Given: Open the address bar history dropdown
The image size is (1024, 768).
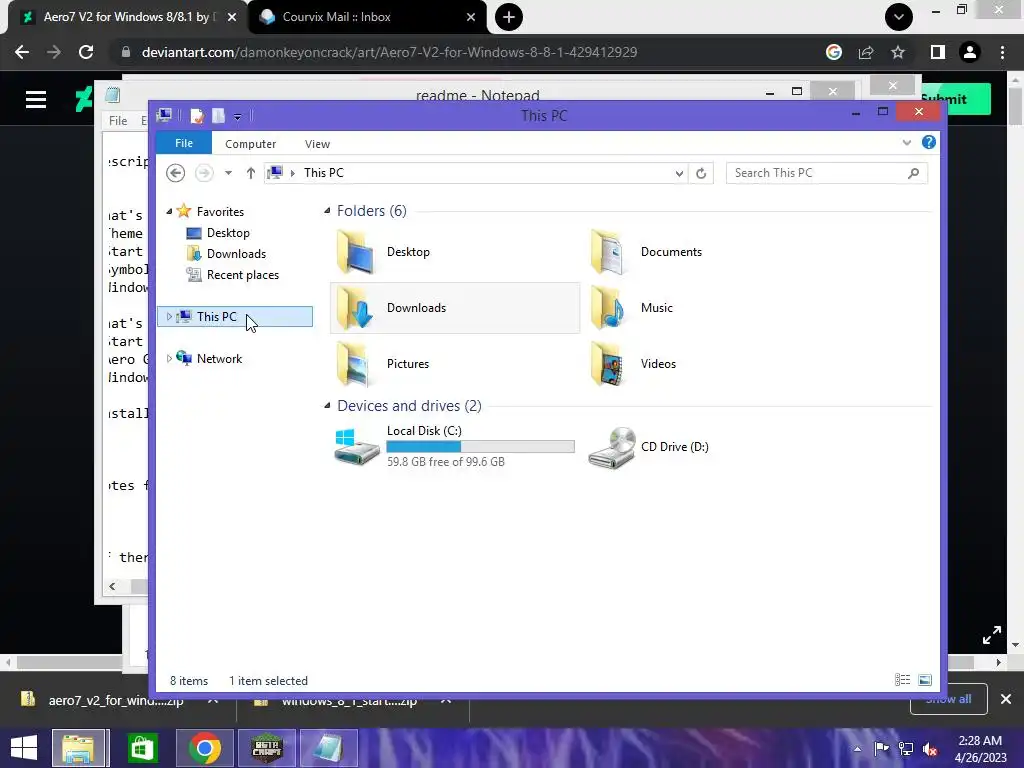Looking at the screenshot, I should click(x=679, y=173).
